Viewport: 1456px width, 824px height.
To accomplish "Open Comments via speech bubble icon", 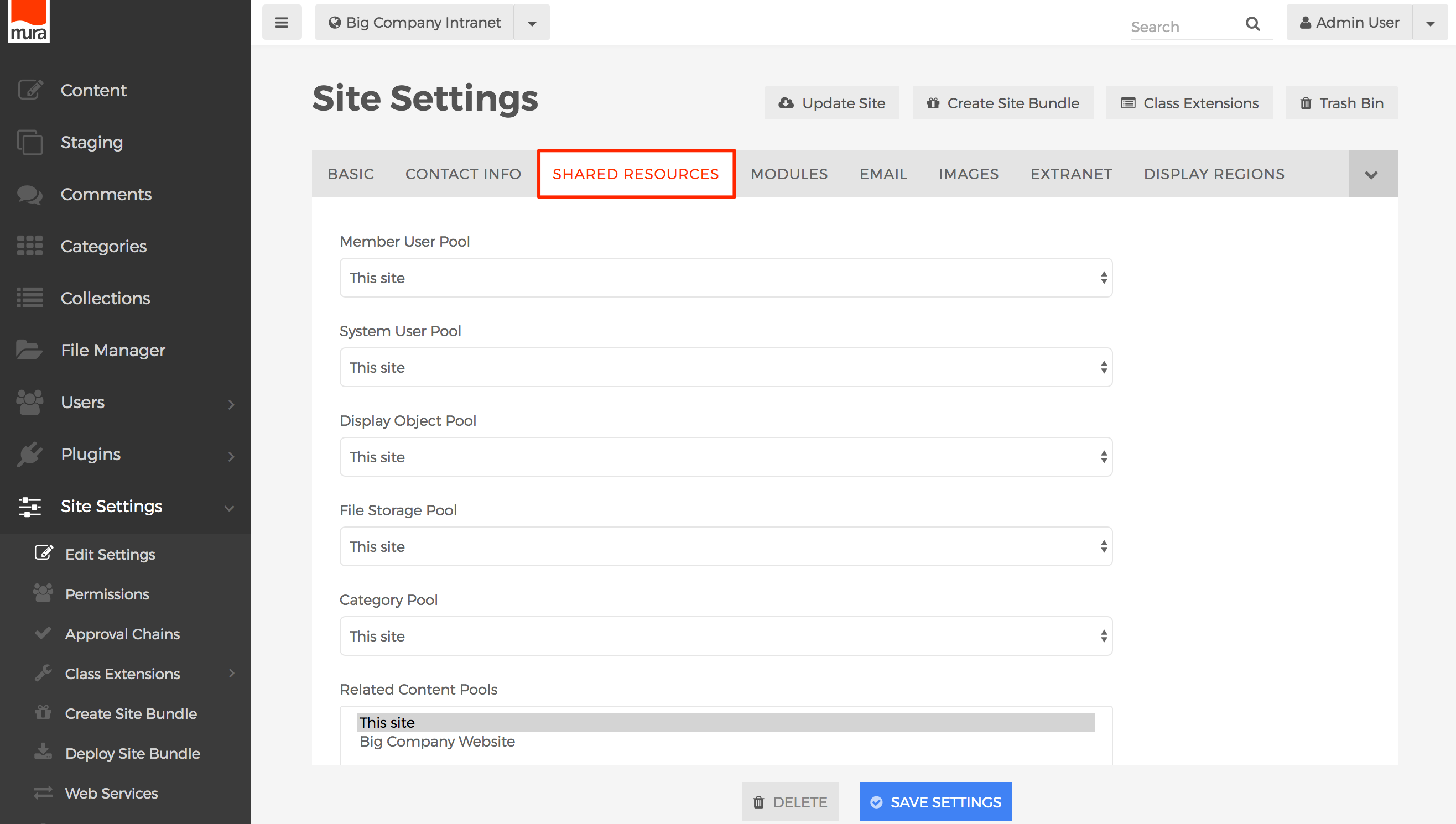I will point(30,194).
